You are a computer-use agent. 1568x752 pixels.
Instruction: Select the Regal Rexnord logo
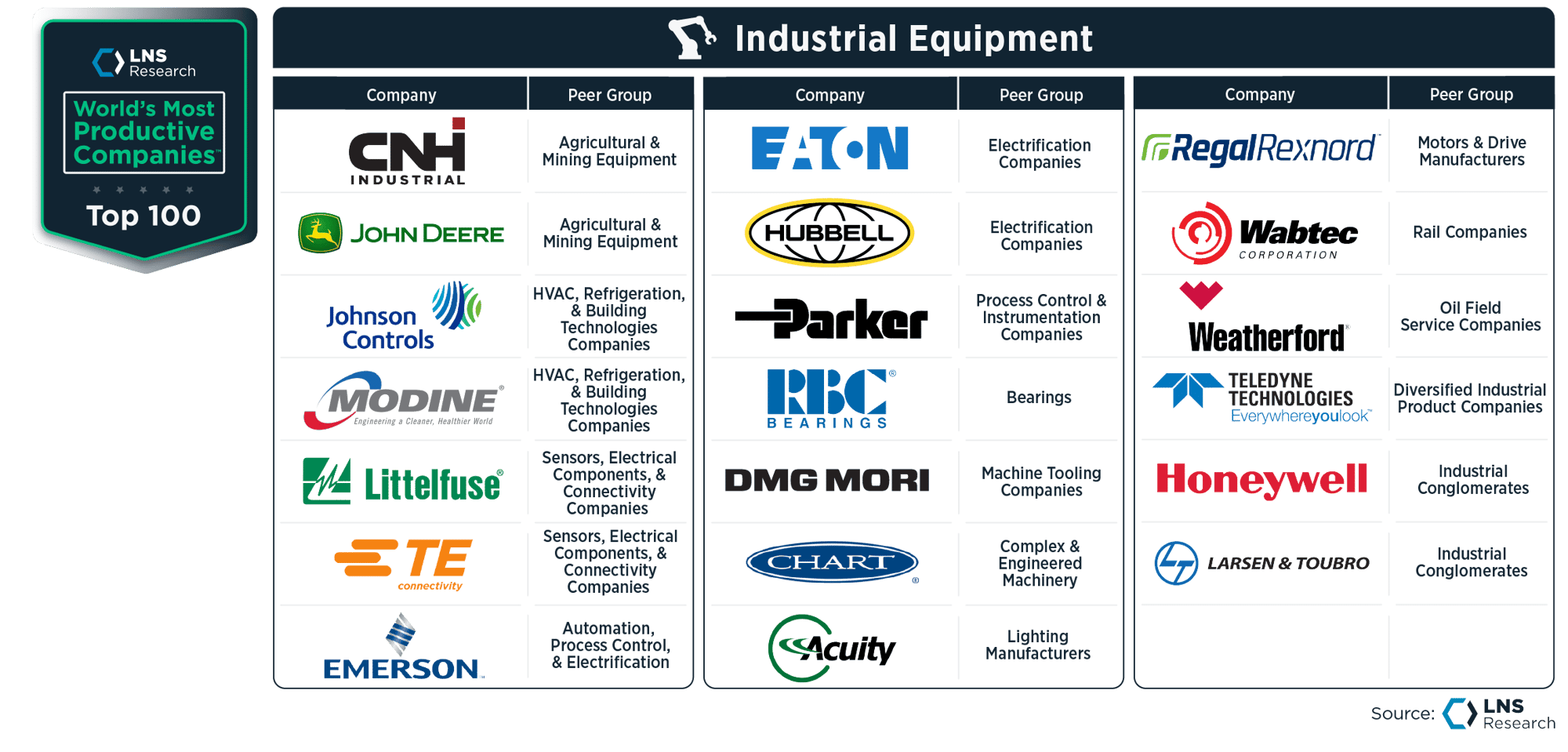tap(1260, 151)
